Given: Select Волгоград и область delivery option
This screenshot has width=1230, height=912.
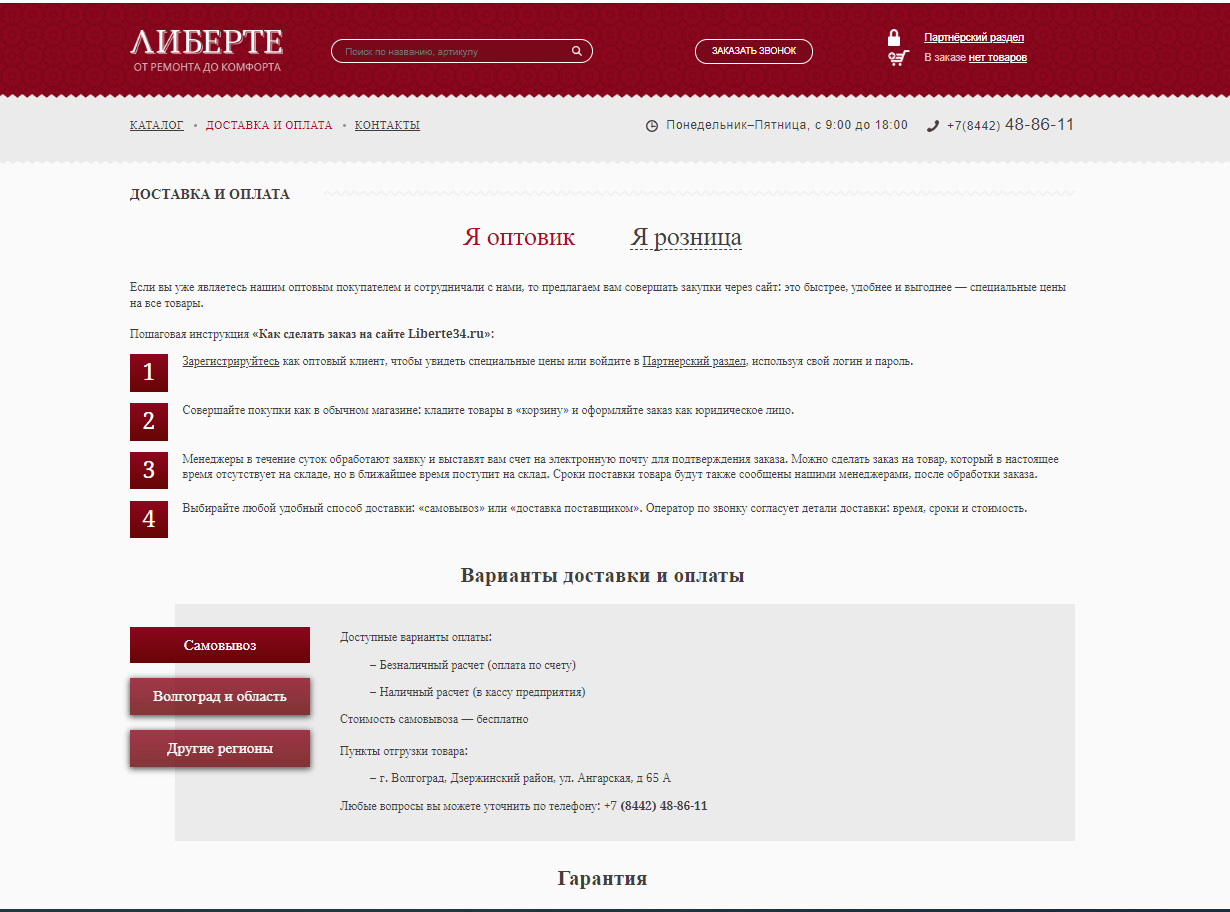Looking at the screenshot, I should [x=220, y=696].
